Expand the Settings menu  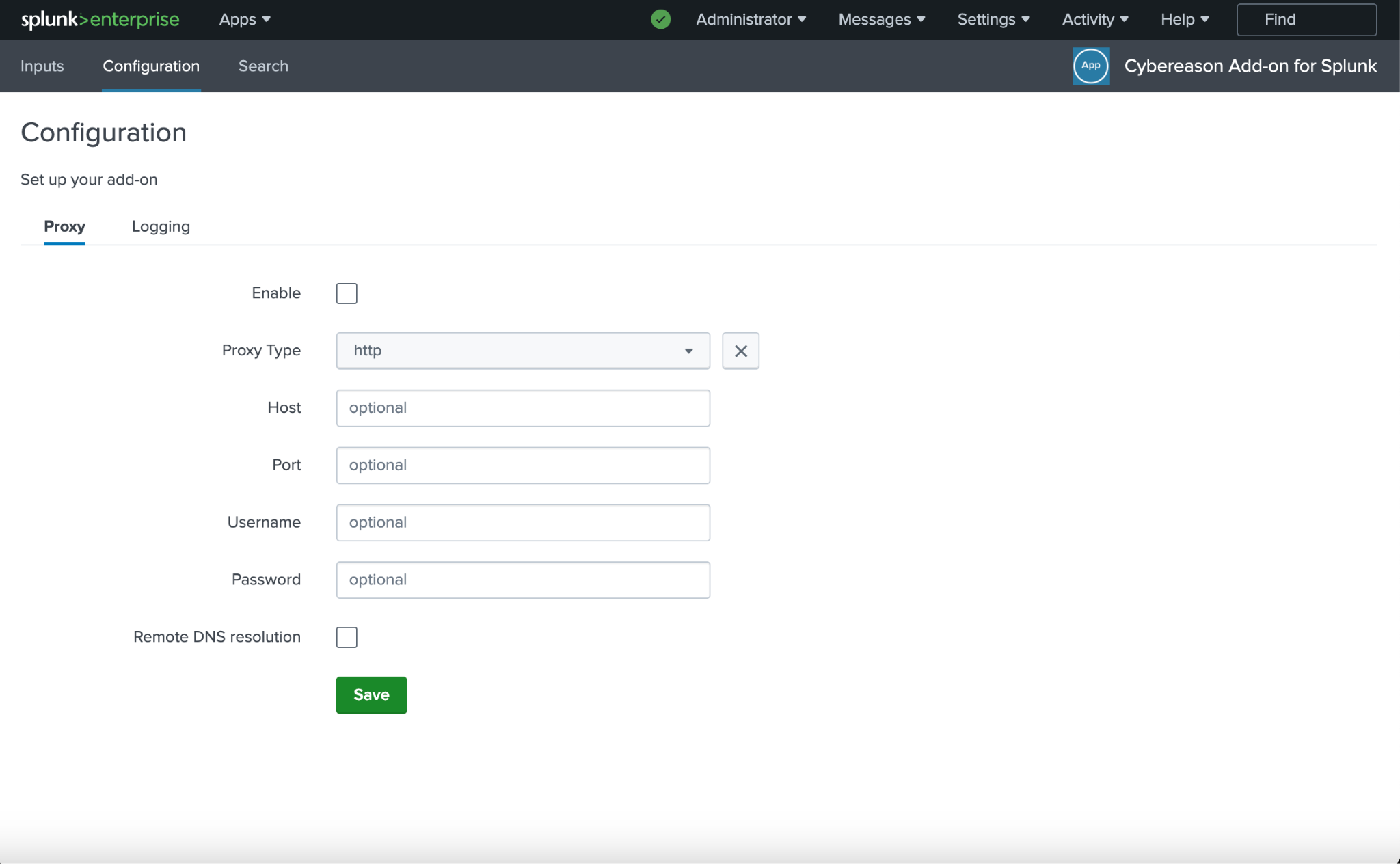(x=993, y=19)
